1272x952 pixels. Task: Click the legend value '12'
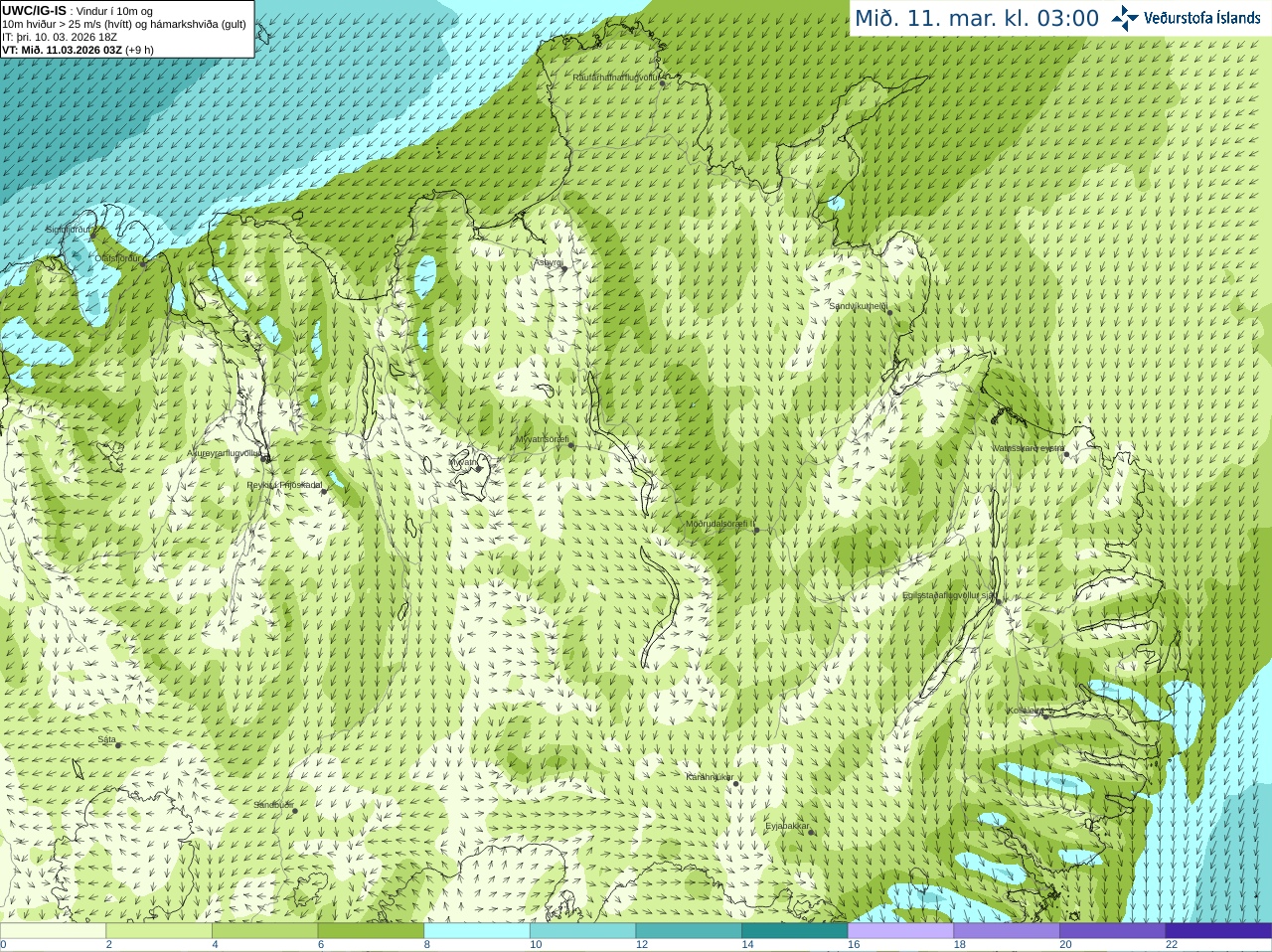[x=642, y=945]
